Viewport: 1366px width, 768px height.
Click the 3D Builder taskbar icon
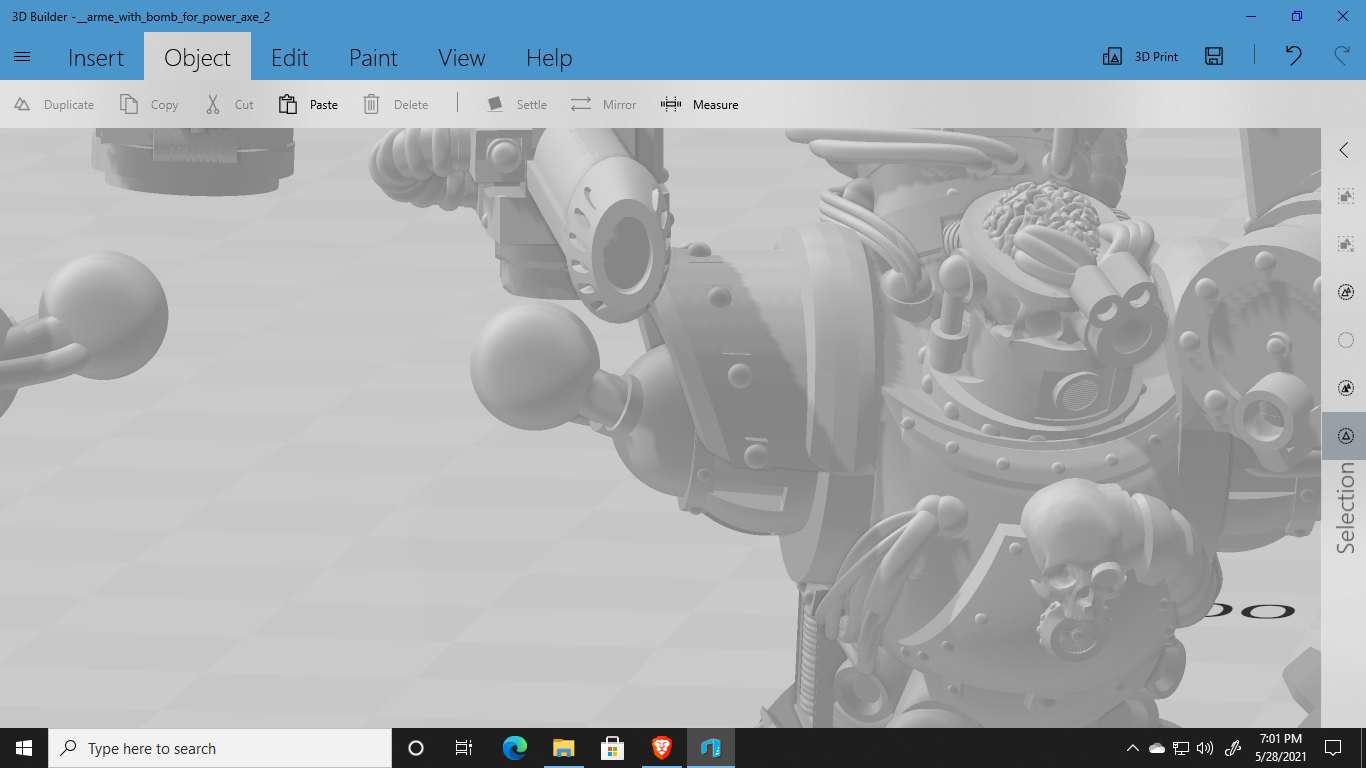pos(711,748)
